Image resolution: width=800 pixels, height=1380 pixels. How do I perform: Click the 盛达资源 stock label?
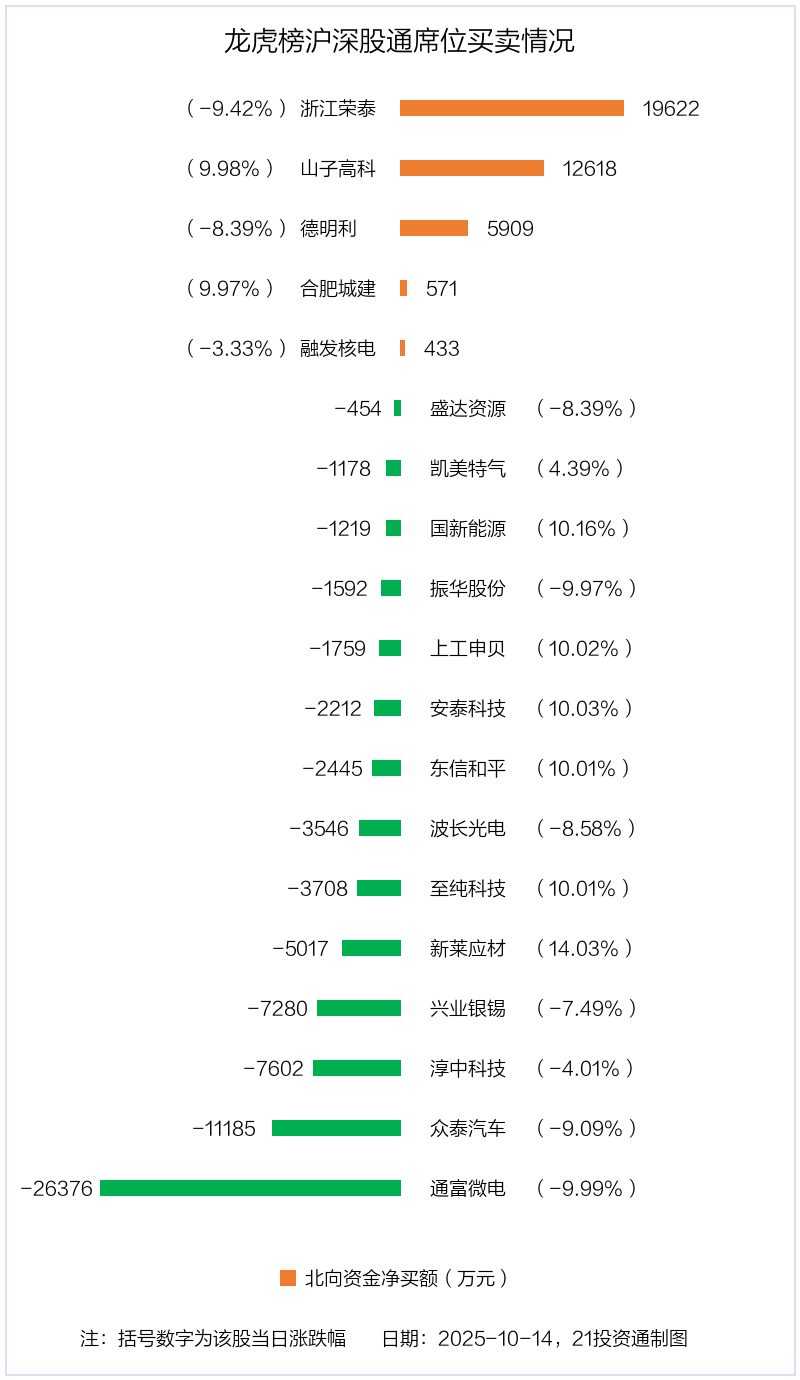coord(468,408)
